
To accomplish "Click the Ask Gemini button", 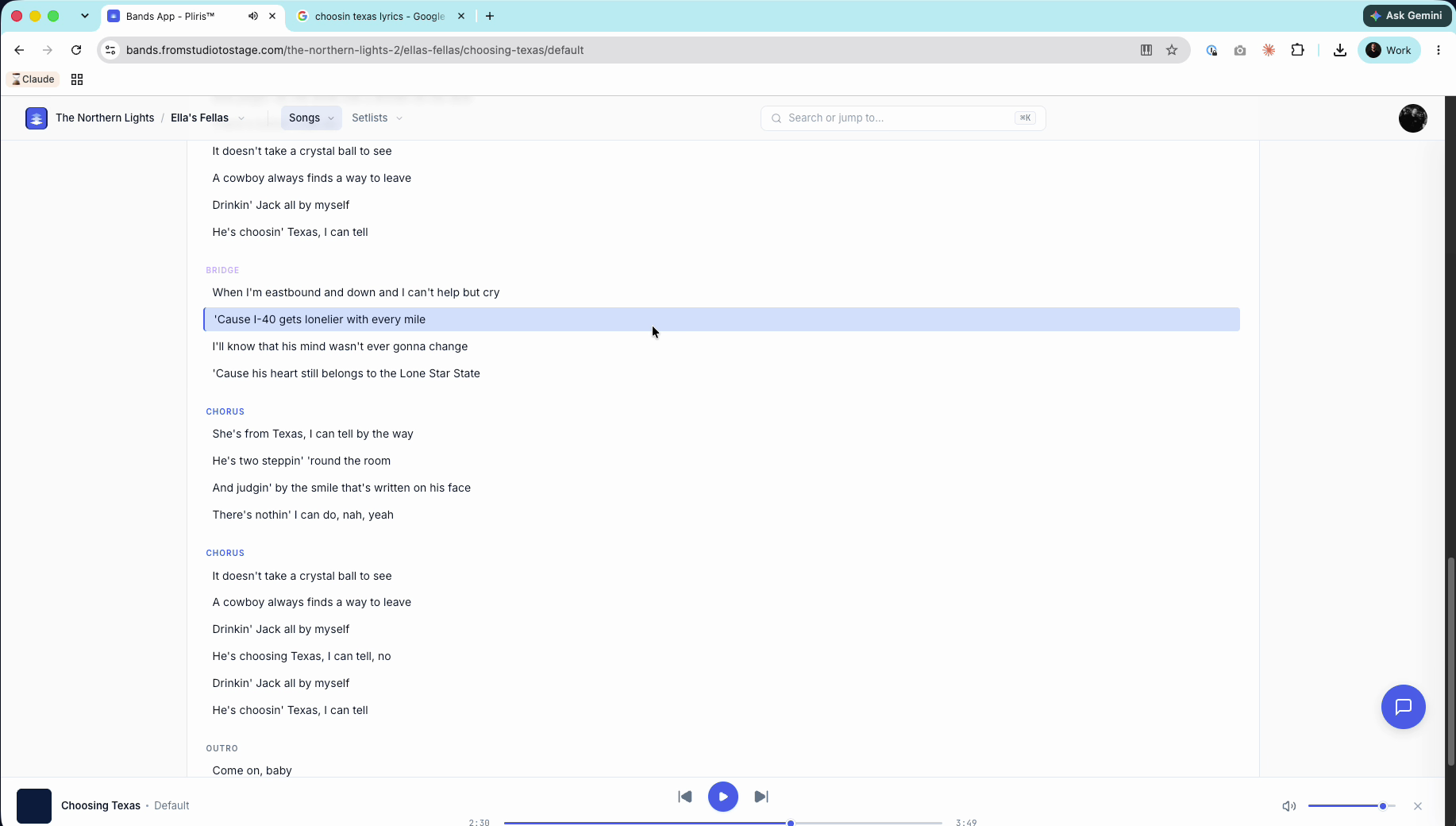I will pos(1408,16).
